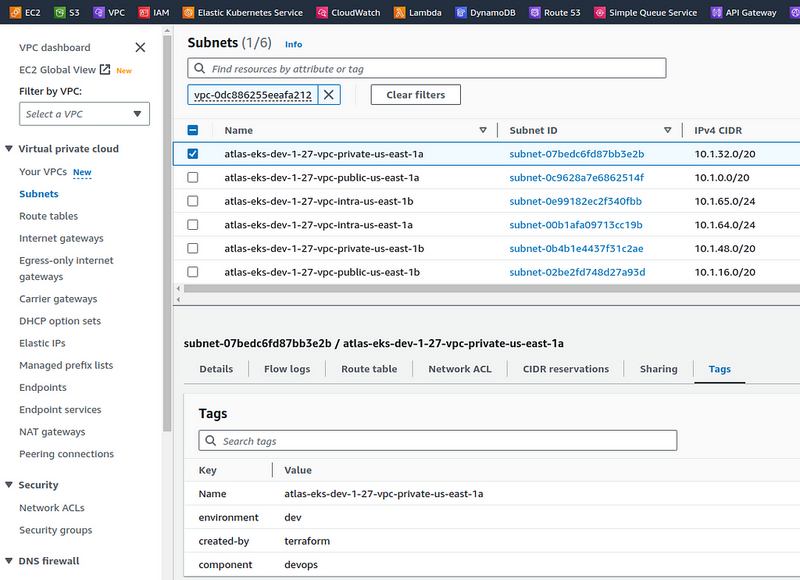Open the Select a VPC dropdown
800x580 pixels.
84,114
